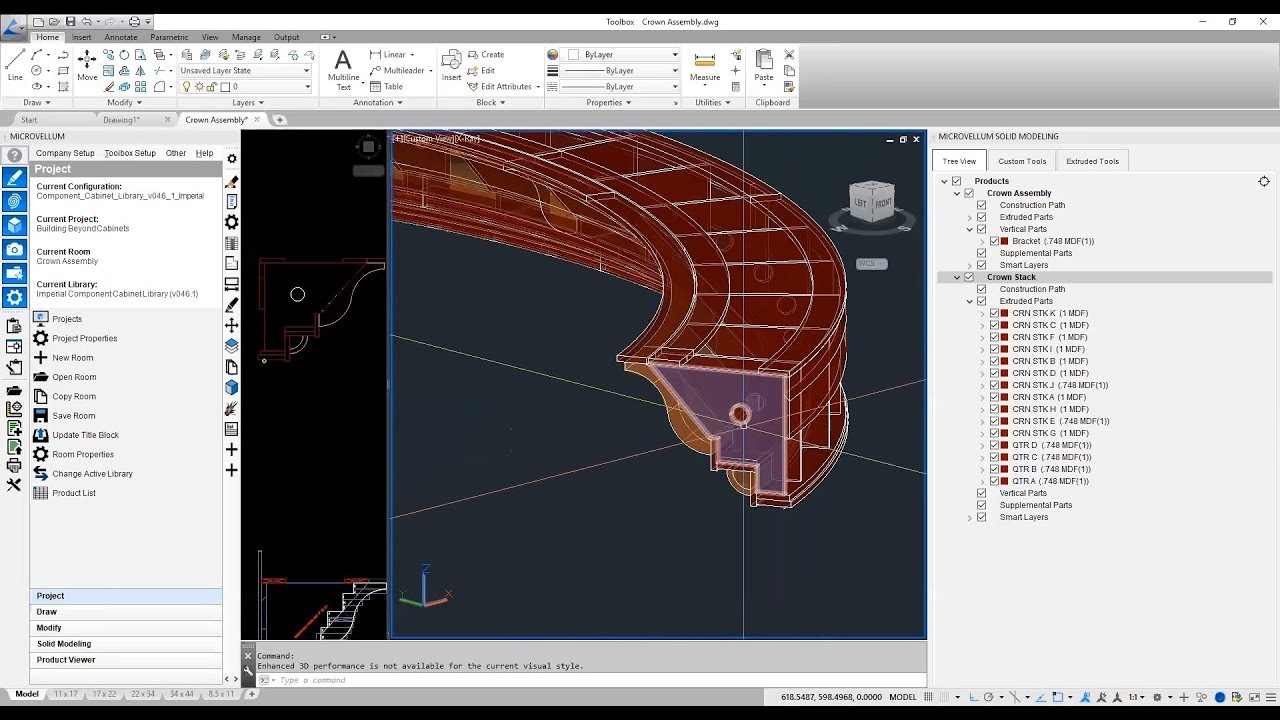Select the Line tool in Draw panel
1280x720 pixels.
coord(15,64)
